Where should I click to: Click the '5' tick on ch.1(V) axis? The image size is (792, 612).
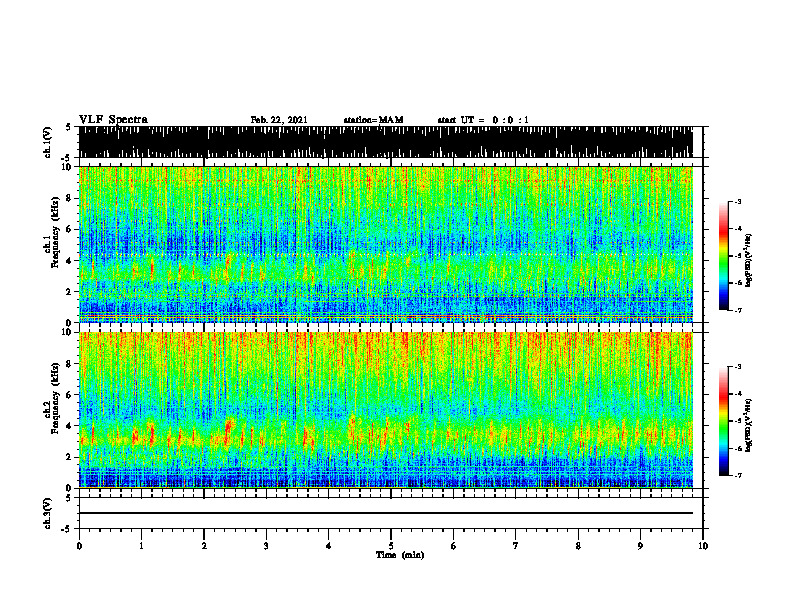[68, 127]
